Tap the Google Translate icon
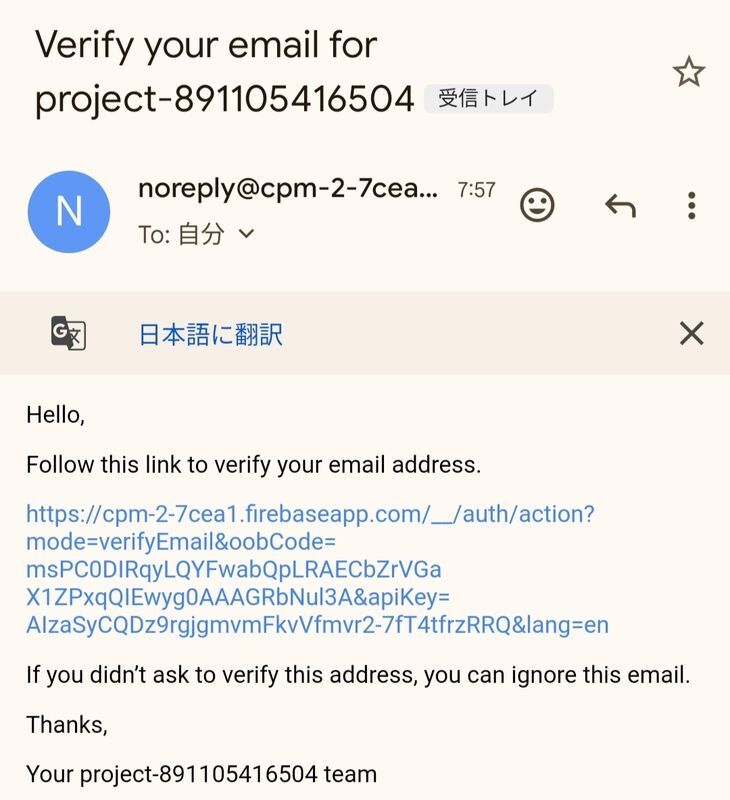Screen dimensions: 730x800 [x=68, y=333]
